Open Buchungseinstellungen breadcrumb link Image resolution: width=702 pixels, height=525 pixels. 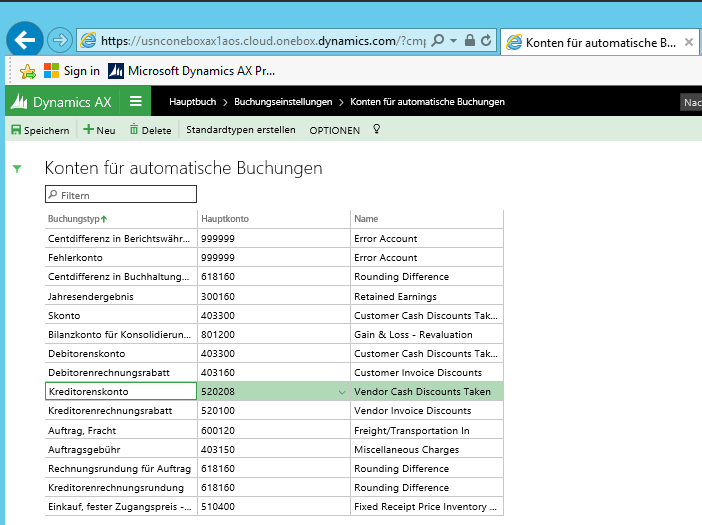coord(282,102)
